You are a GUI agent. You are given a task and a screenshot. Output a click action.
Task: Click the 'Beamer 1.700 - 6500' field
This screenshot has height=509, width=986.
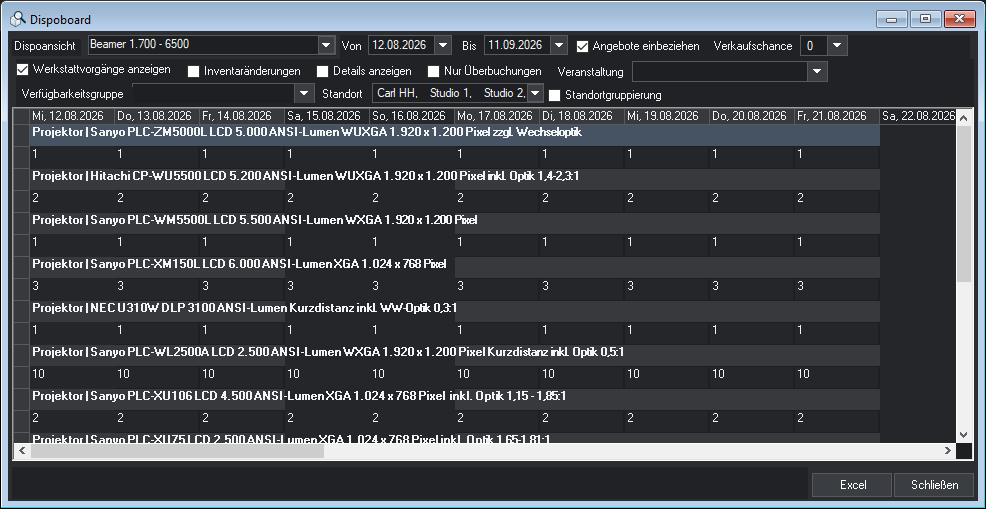[203, 45]
